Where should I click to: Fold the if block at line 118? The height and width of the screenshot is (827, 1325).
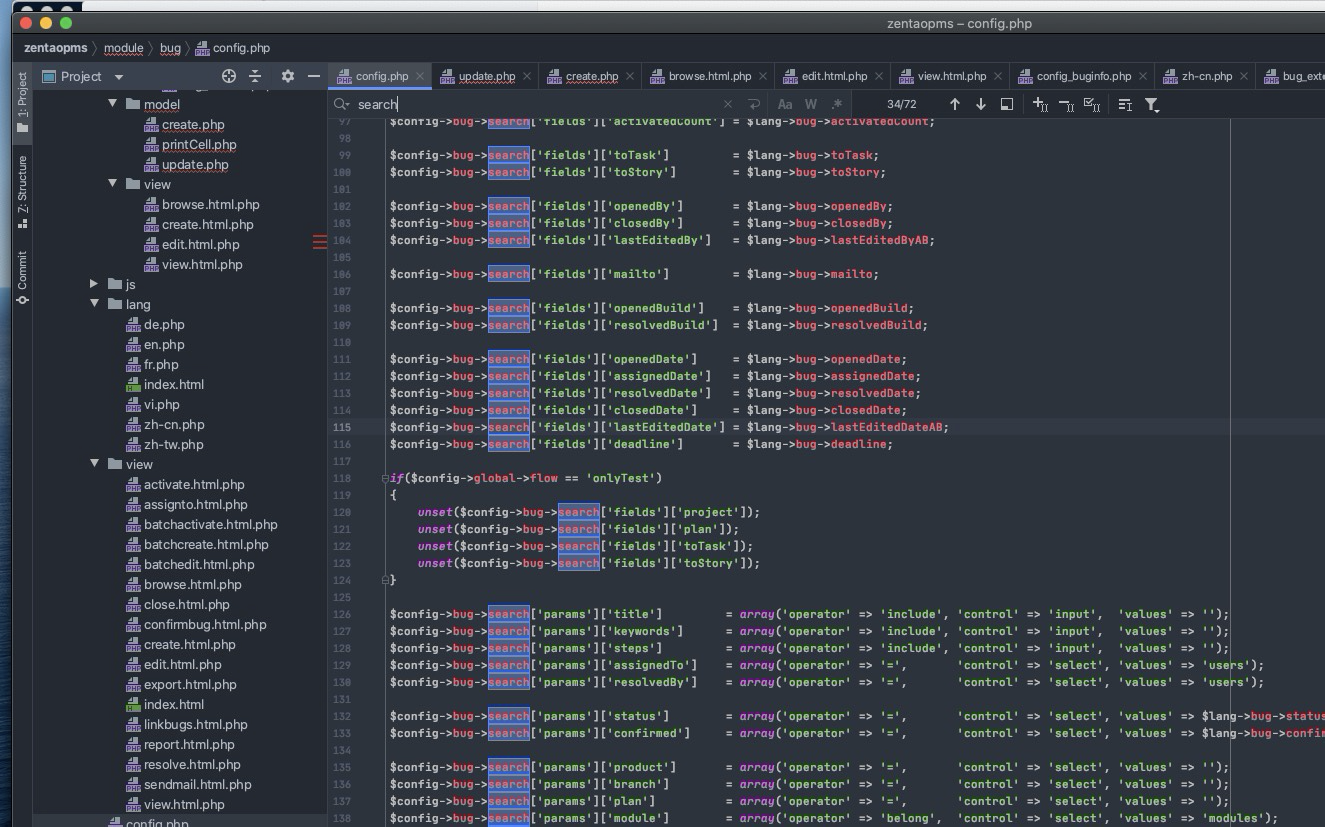385,478
